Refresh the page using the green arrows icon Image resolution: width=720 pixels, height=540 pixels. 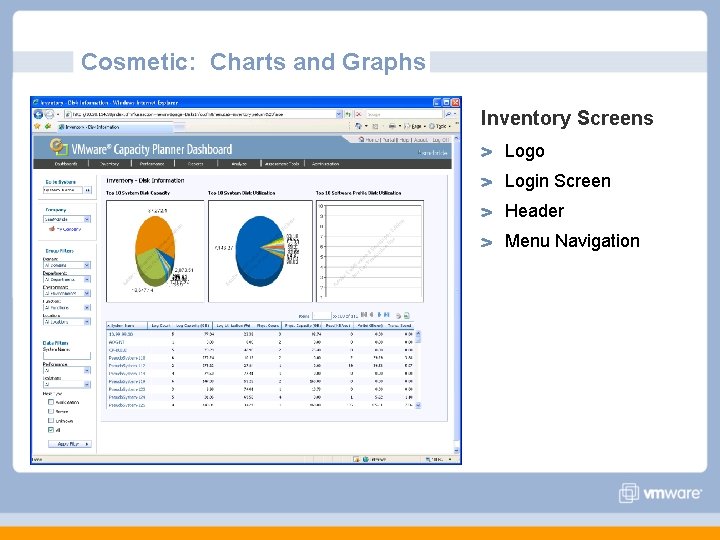click(x=348, y=114)
